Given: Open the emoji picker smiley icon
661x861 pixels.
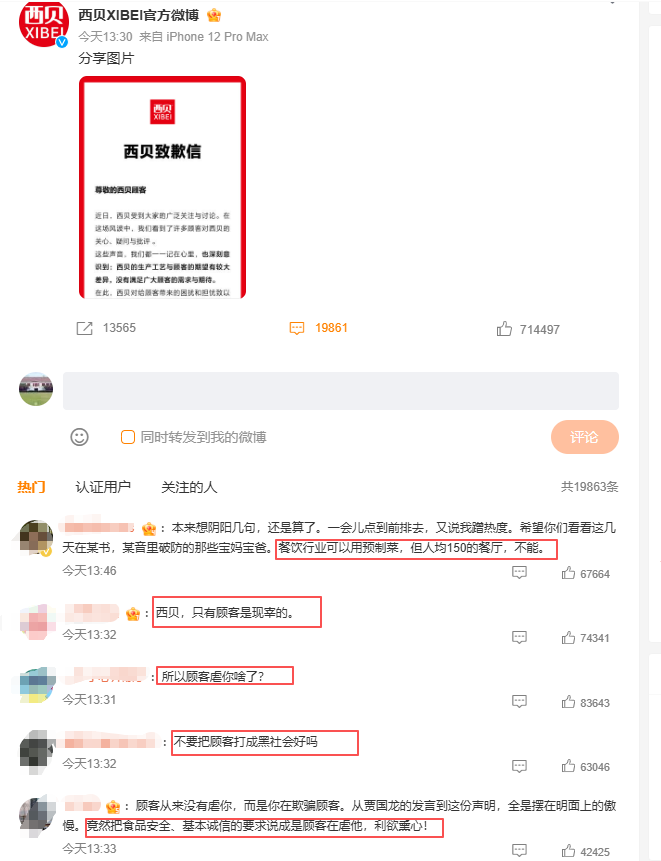Looking at the screenshot, I should pos(80,437).
